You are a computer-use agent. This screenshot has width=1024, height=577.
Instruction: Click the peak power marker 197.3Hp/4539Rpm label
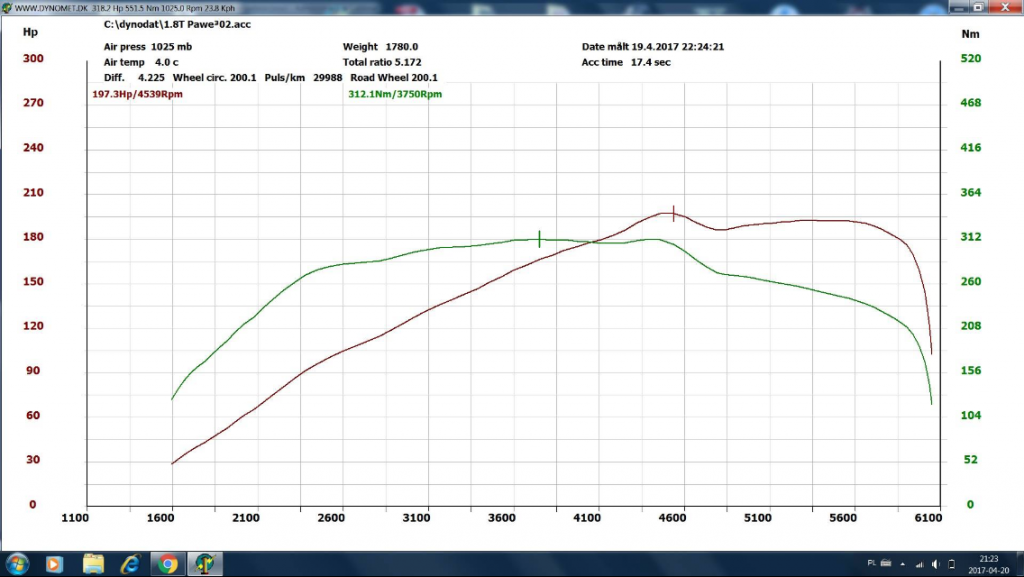coord(137,94)
